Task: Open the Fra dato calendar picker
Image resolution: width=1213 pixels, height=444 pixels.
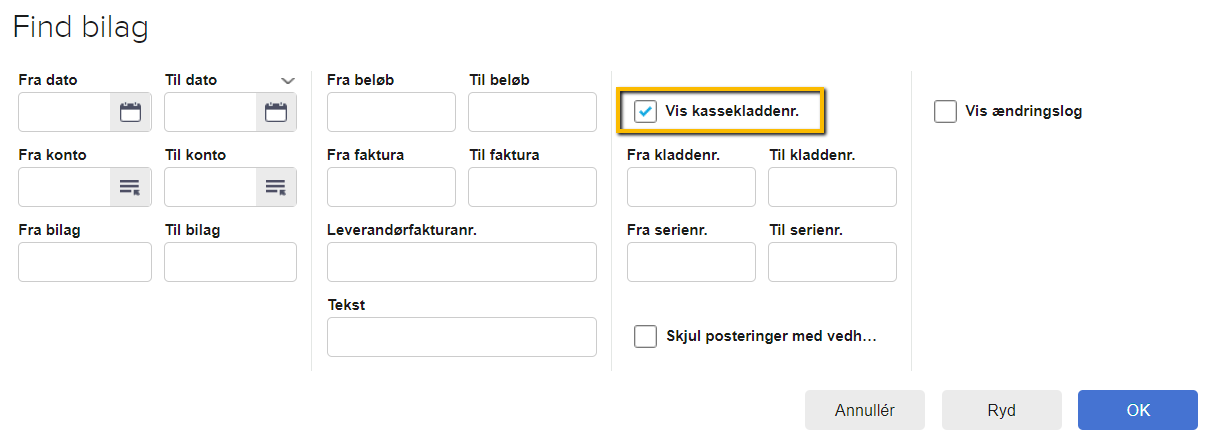Action: coord(131,112)
